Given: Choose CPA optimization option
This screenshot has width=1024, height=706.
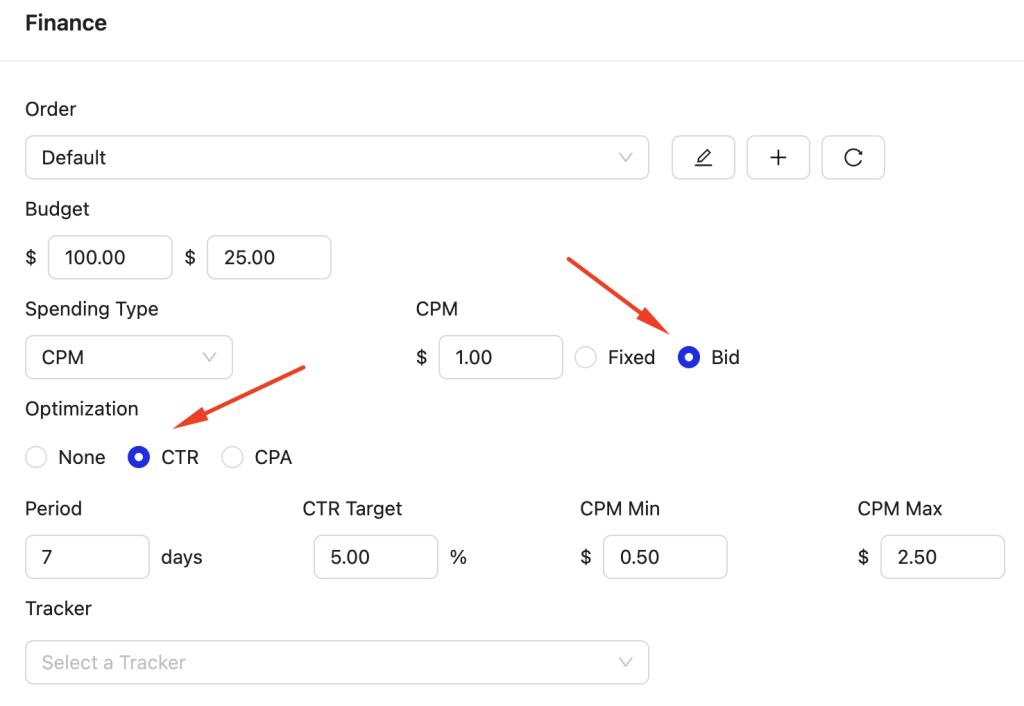Looking at the screenshot, I should coord(233,457).
